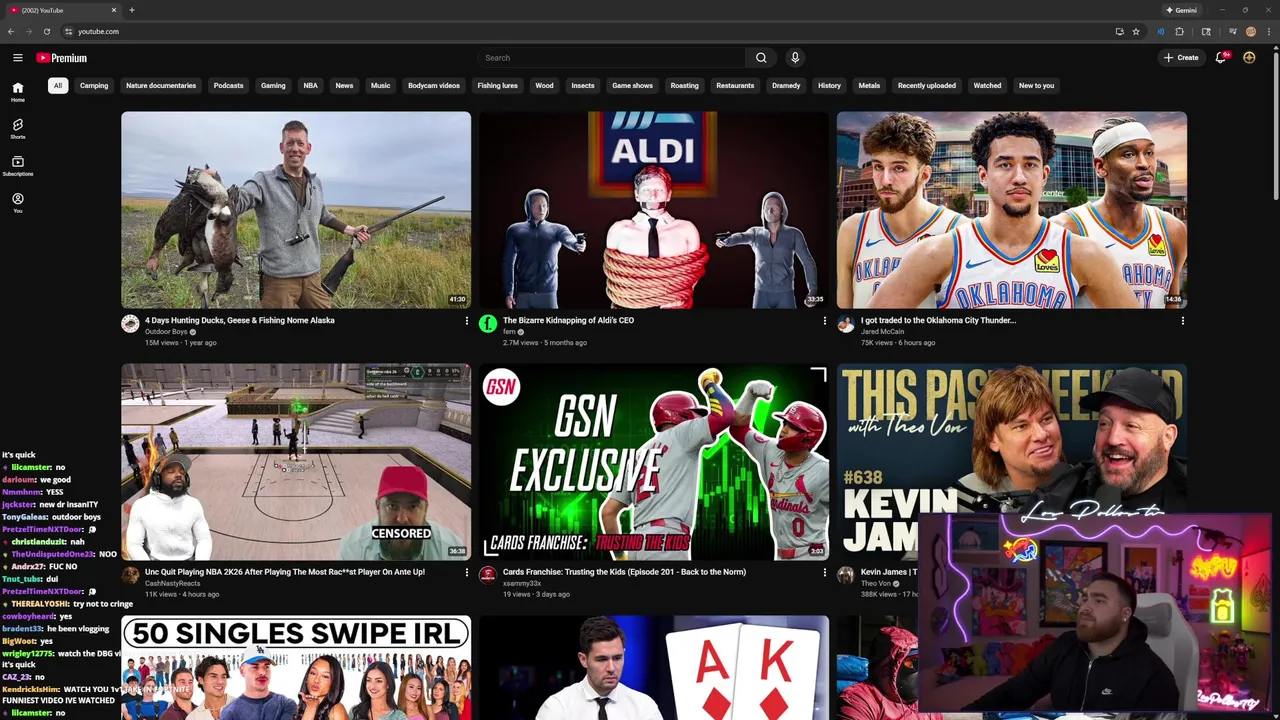Reload the page with the refresh icon
This screenshot has height=720, width=1280.
point(46,31)
